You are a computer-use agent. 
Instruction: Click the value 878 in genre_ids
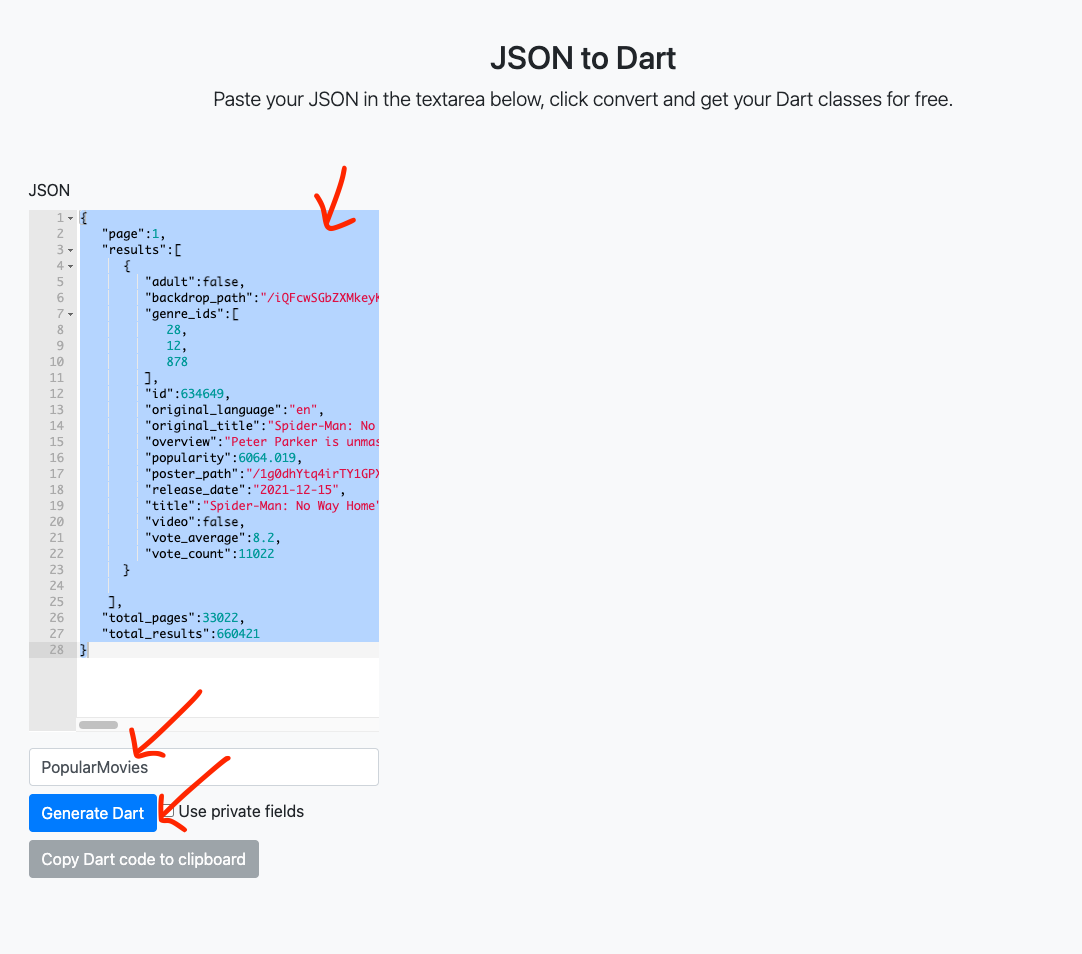pos(177,361)
